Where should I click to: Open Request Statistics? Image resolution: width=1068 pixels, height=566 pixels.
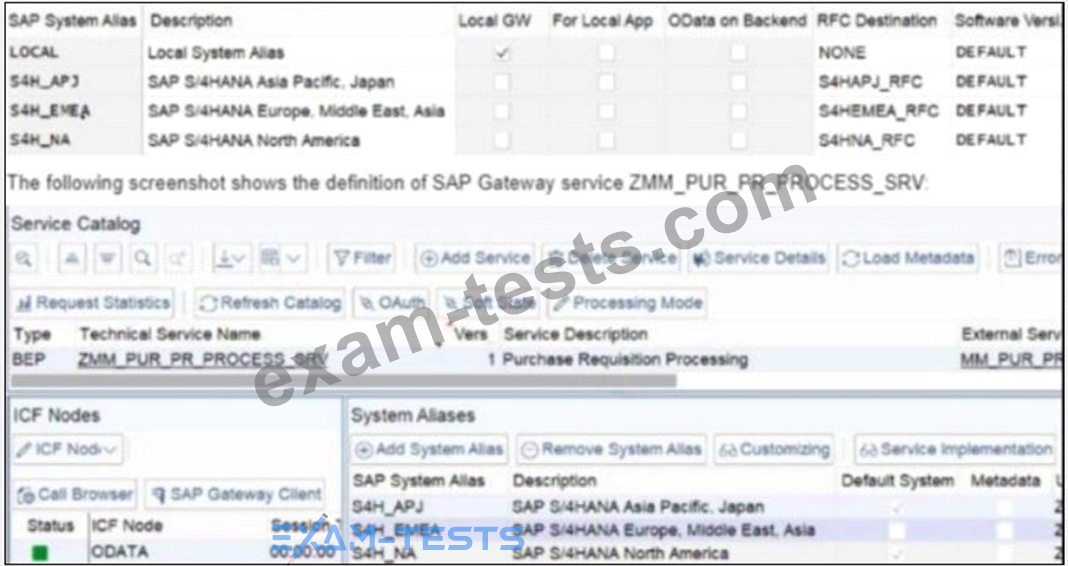(93, 303)
